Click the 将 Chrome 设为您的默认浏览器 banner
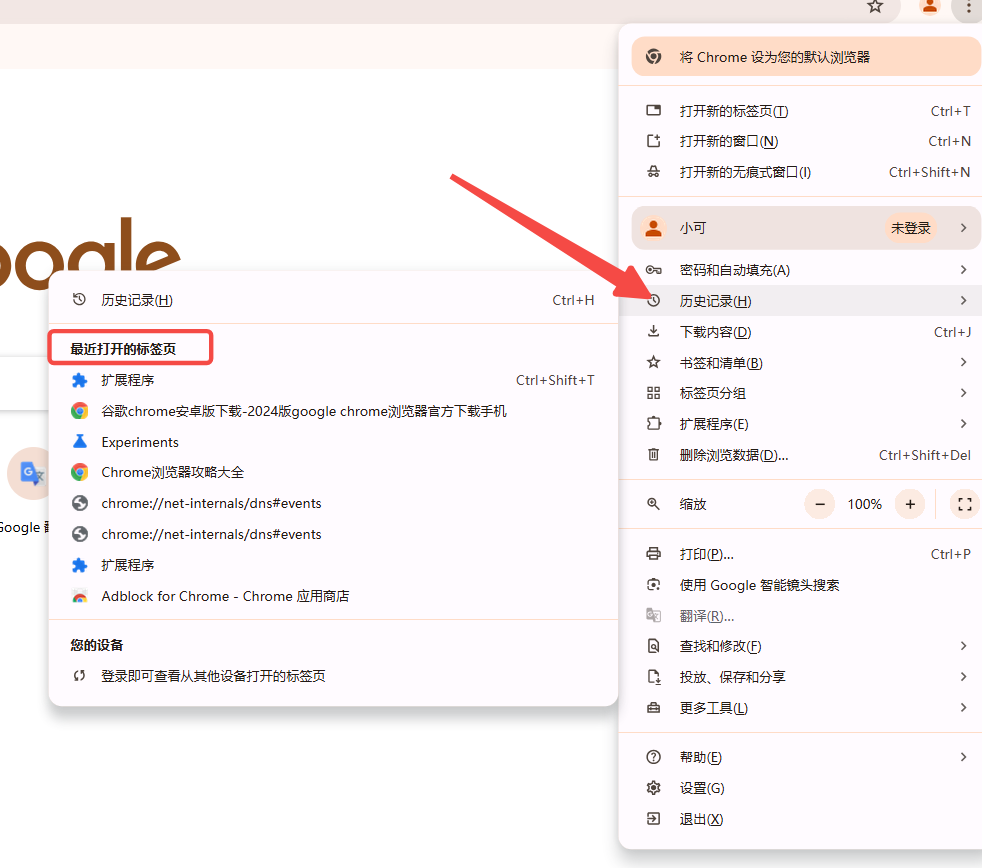Image resolution: width=982 pixels, height=868 pixels. [806, 56]
